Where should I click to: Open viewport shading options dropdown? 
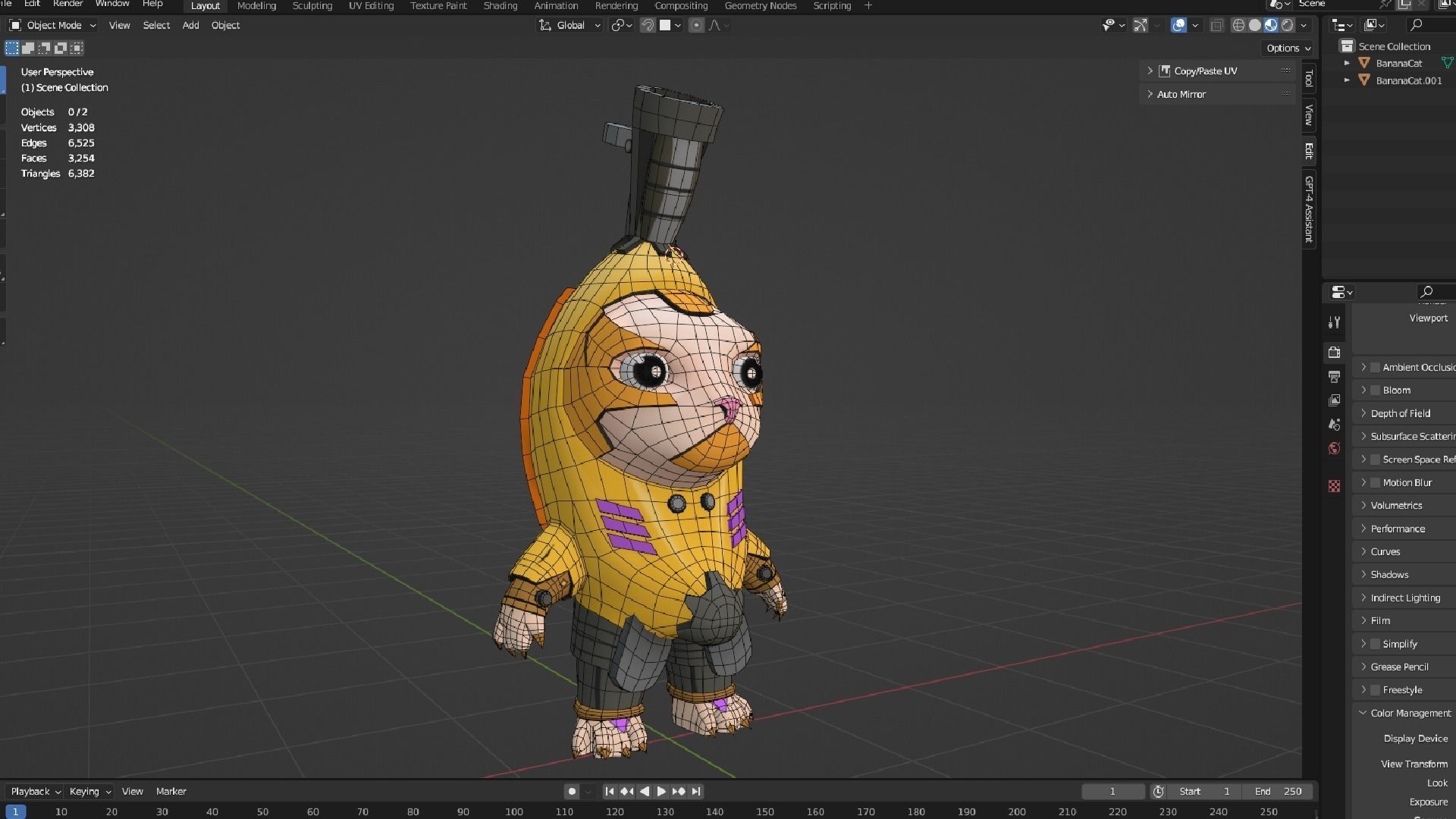click(1304, 25)
